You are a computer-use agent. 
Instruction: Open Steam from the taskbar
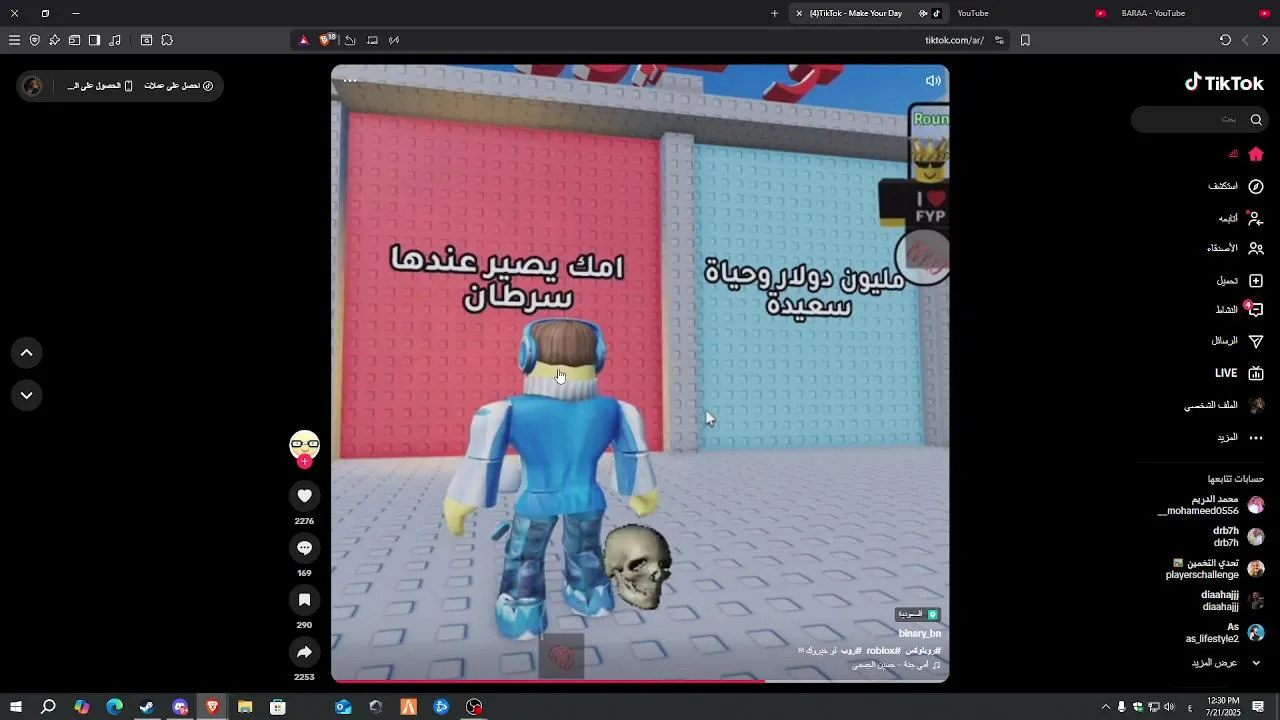point(147,707)
